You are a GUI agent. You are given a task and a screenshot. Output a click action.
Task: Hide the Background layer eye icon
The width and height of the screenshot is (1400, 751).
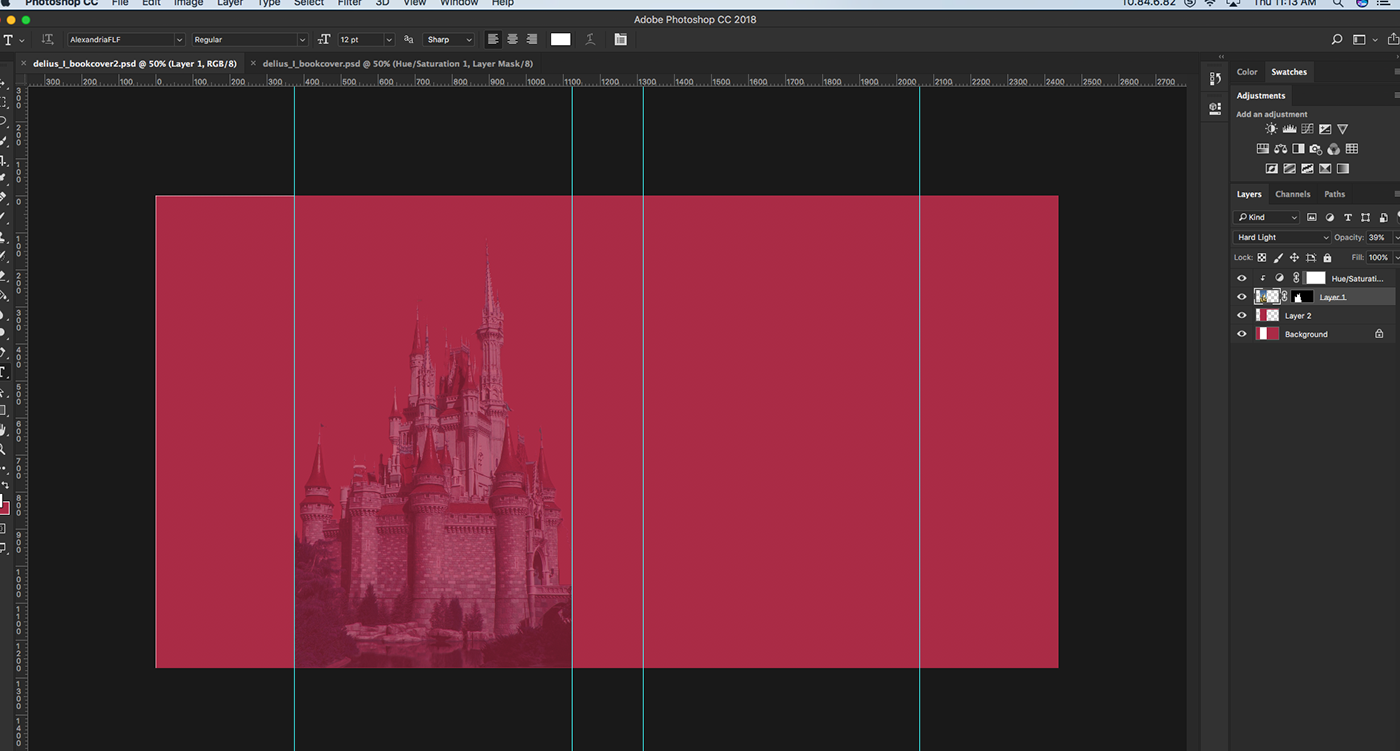pyautogui.click(x=1242, y=334)
